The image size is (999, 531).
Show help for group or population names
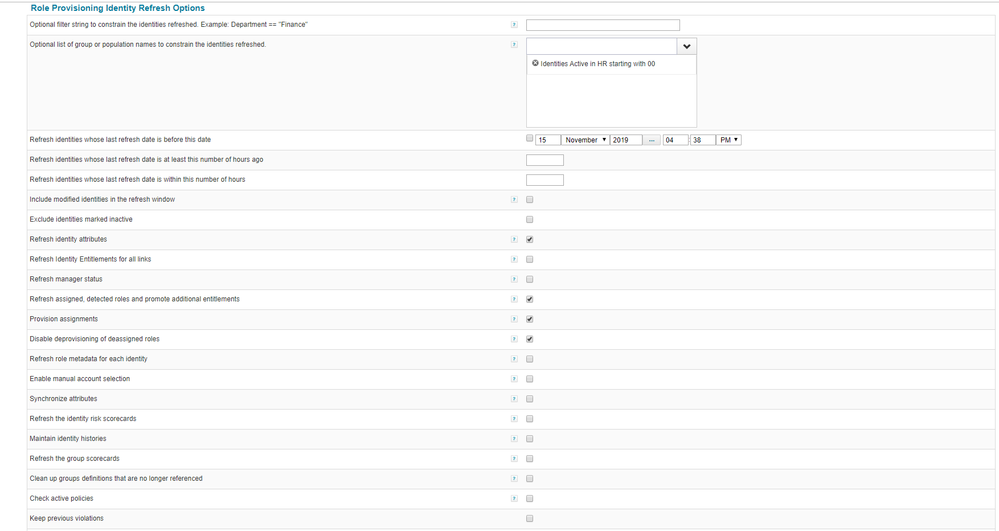click(514, 45)
